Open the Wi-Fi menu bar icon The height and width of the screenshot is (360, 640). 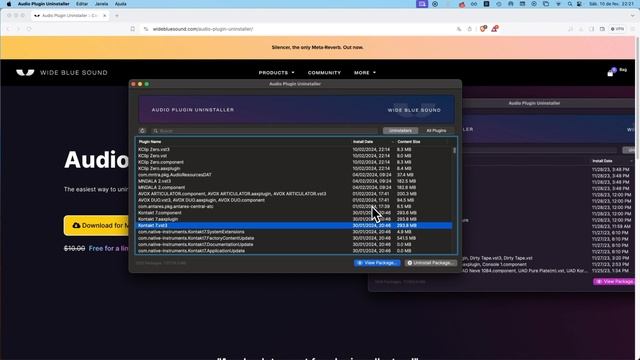558,4
